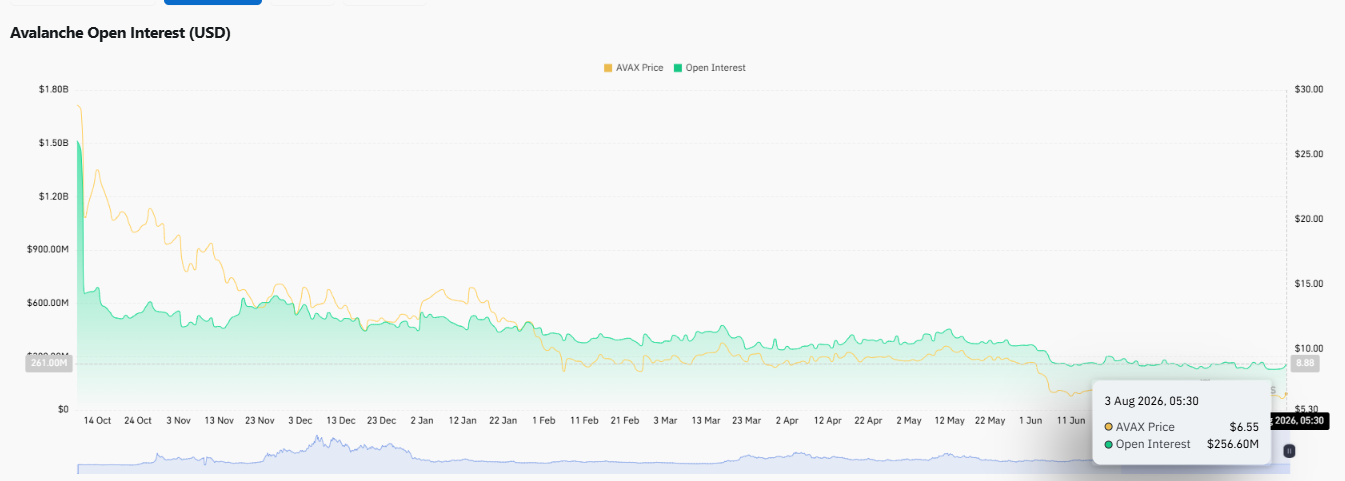1345x481 pixels.
Task: Click the 22 May date label
Action: tap(990, 421)
